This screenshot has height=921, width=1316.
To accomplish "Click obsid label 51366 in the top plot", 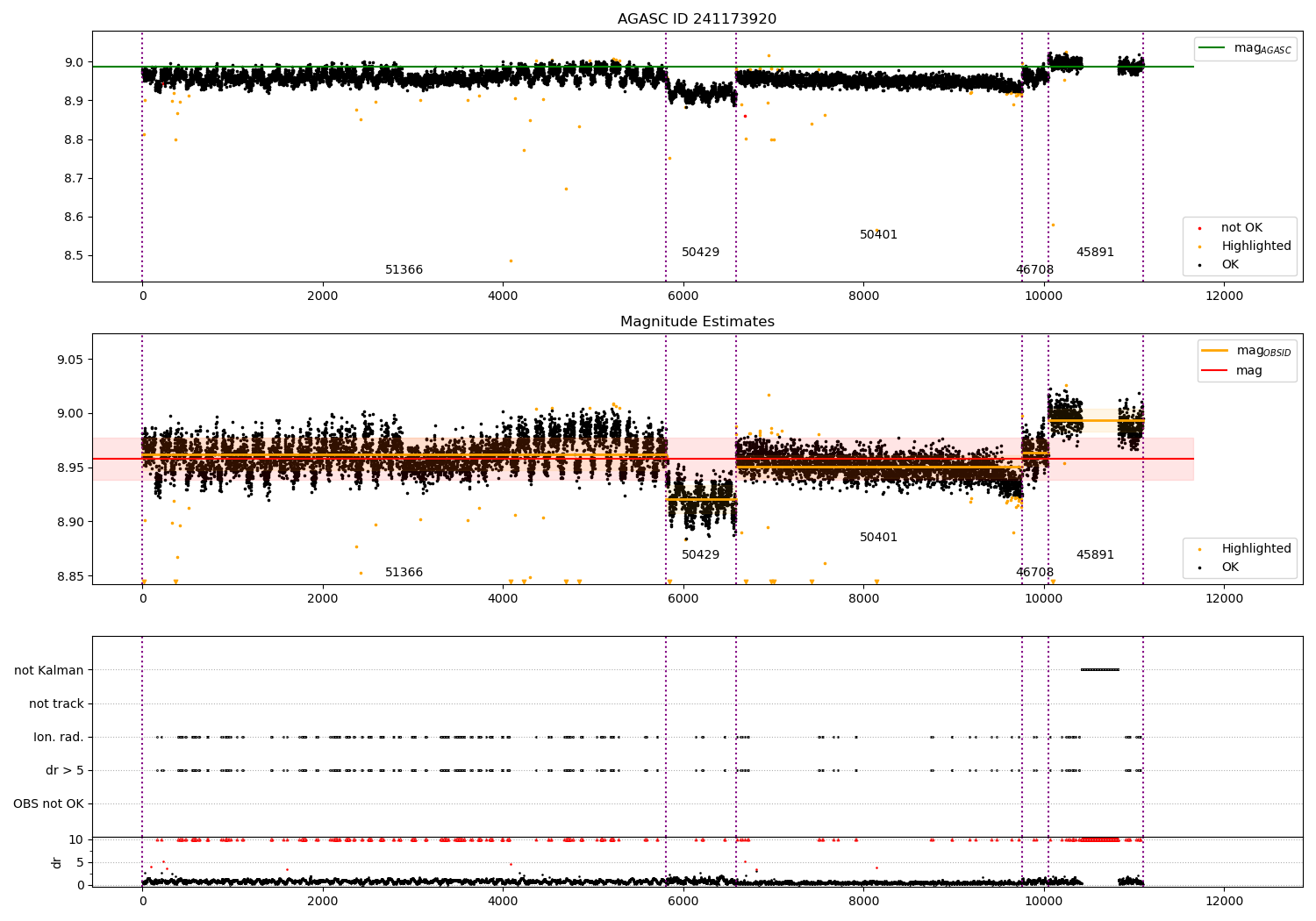I will click(404, 270).
